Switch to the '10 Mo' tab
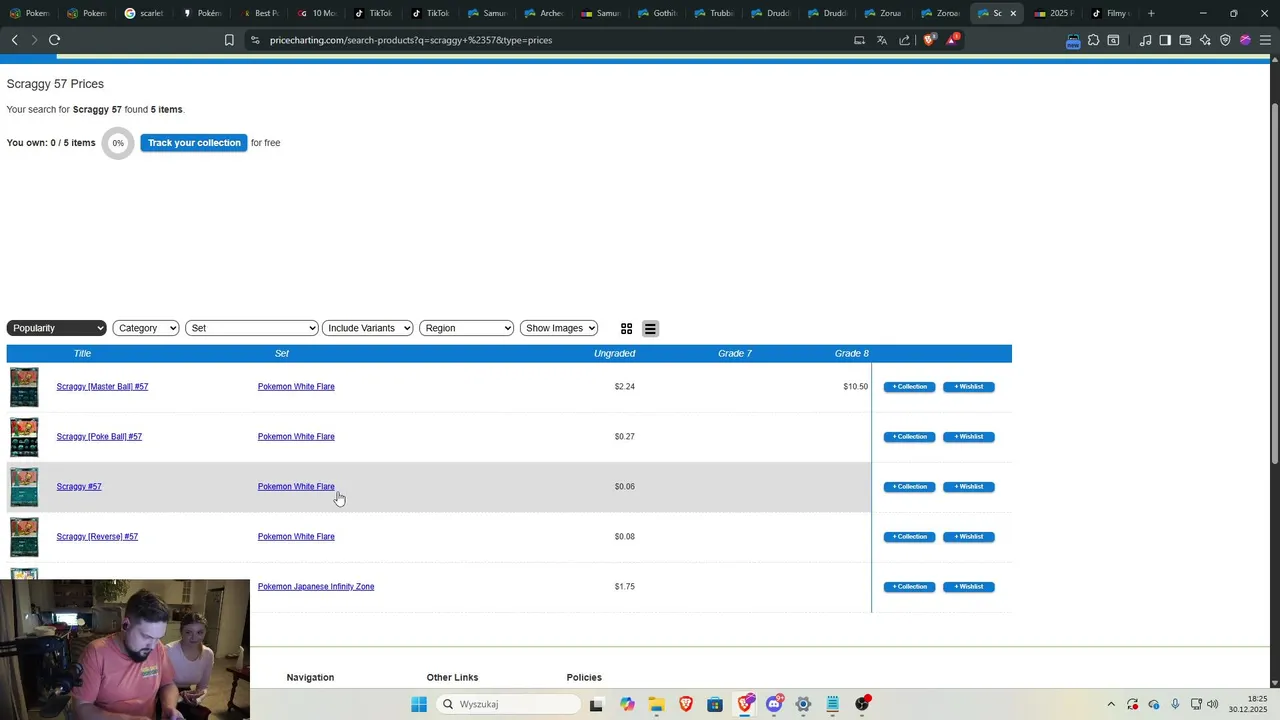1280x720 pixels. point(316,13)
